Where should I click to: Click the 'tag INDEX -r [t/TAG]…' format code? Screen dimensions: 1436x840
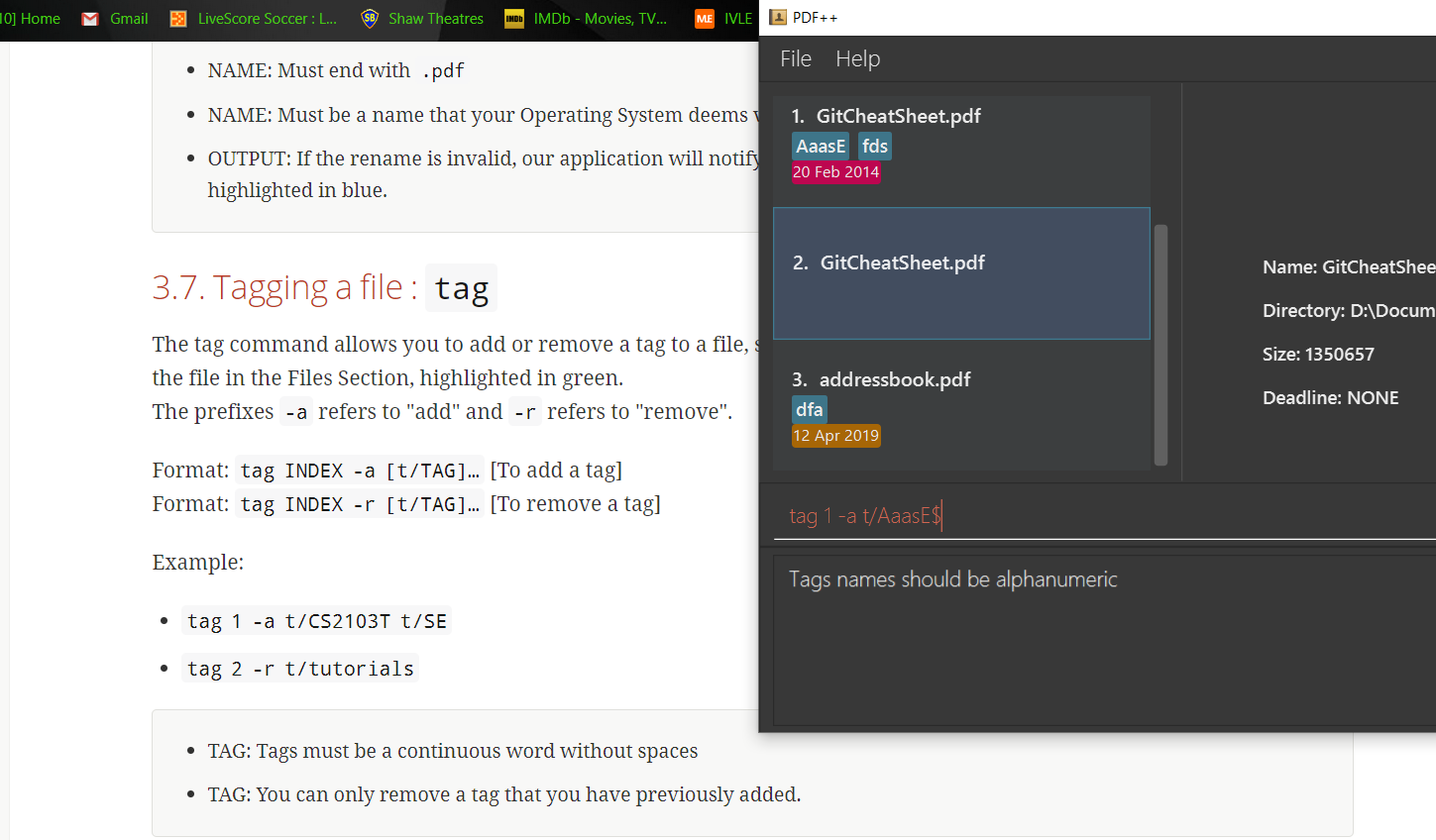click(x=361, y=504)
